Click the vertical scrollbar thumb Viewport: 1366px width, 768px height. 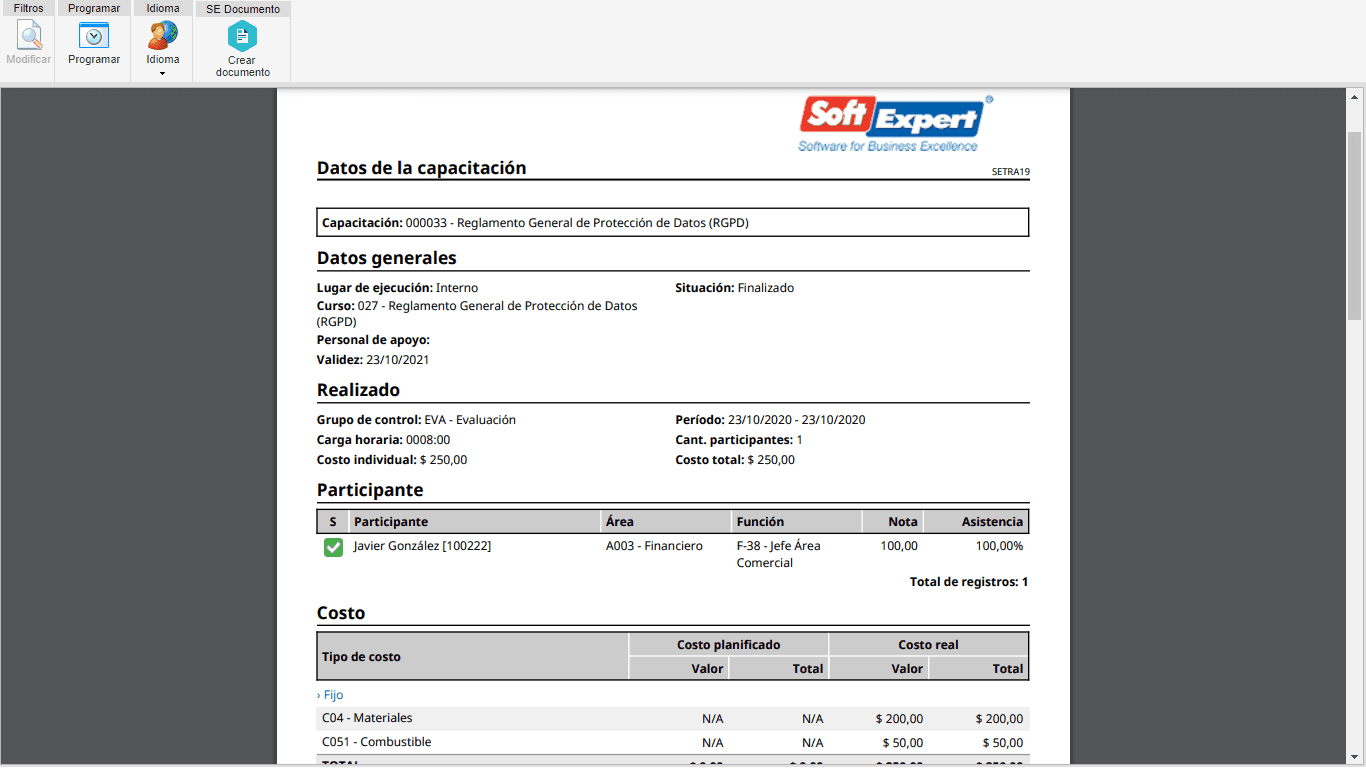click(x=1355, y=225)
